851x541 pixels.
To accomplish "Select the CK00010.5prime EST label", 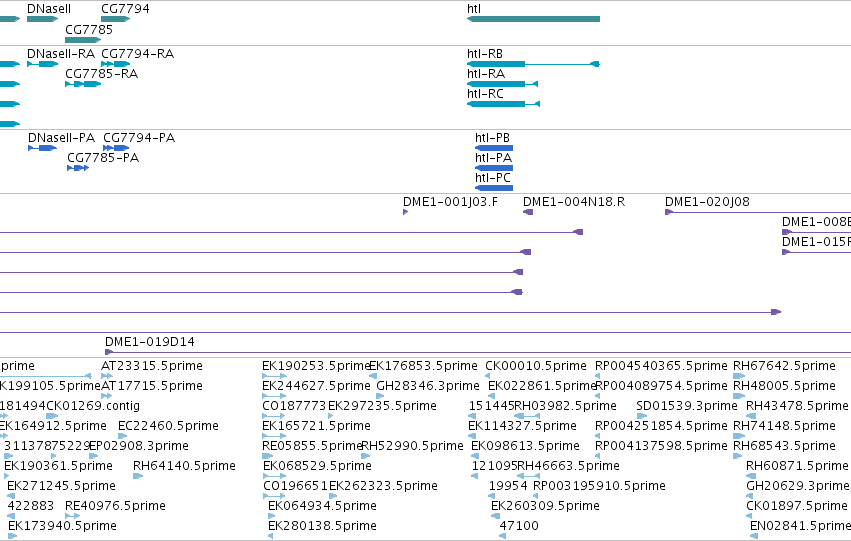I will 536,366.
